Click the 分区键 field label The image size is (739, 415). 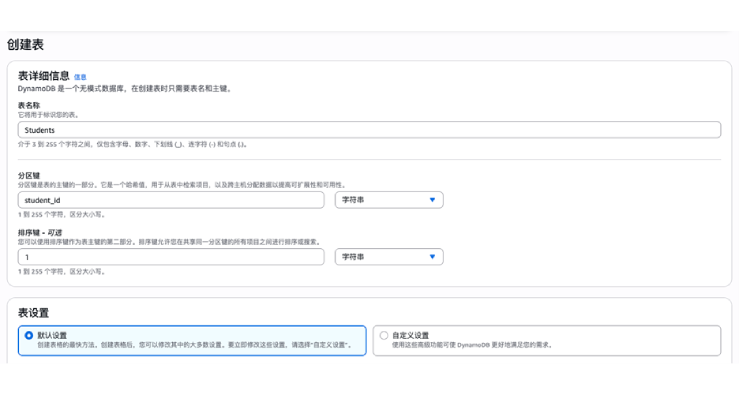click(x=29, y=175)
